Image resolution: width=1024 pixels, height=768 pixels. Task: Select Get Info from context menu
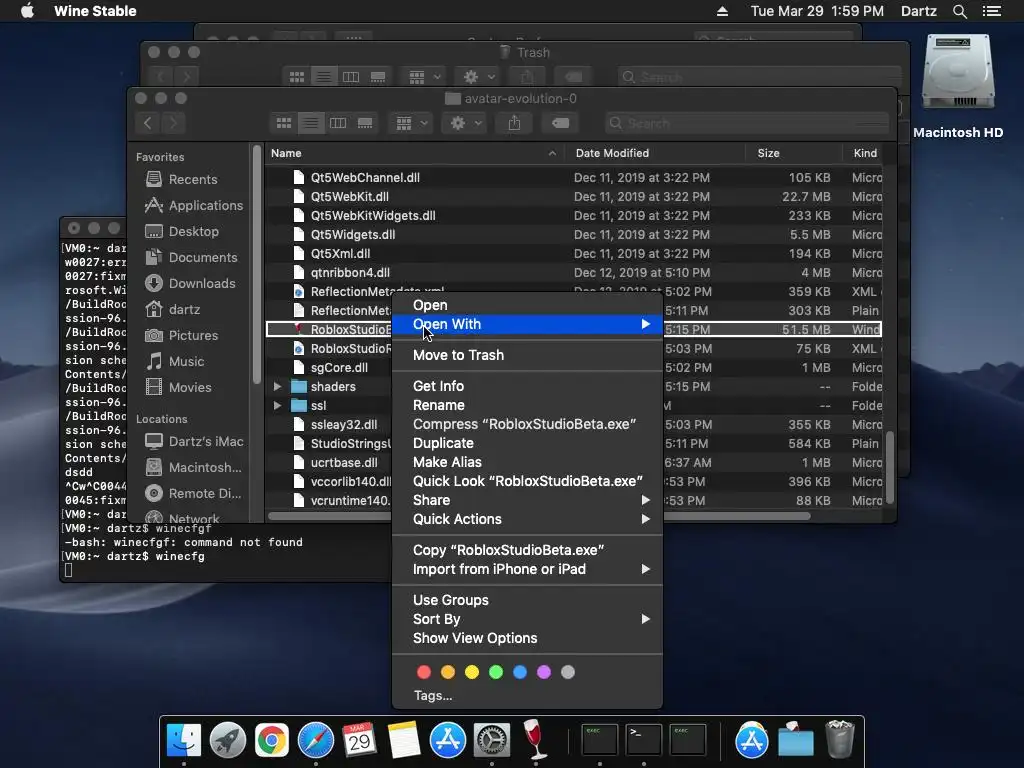[527, 386]
